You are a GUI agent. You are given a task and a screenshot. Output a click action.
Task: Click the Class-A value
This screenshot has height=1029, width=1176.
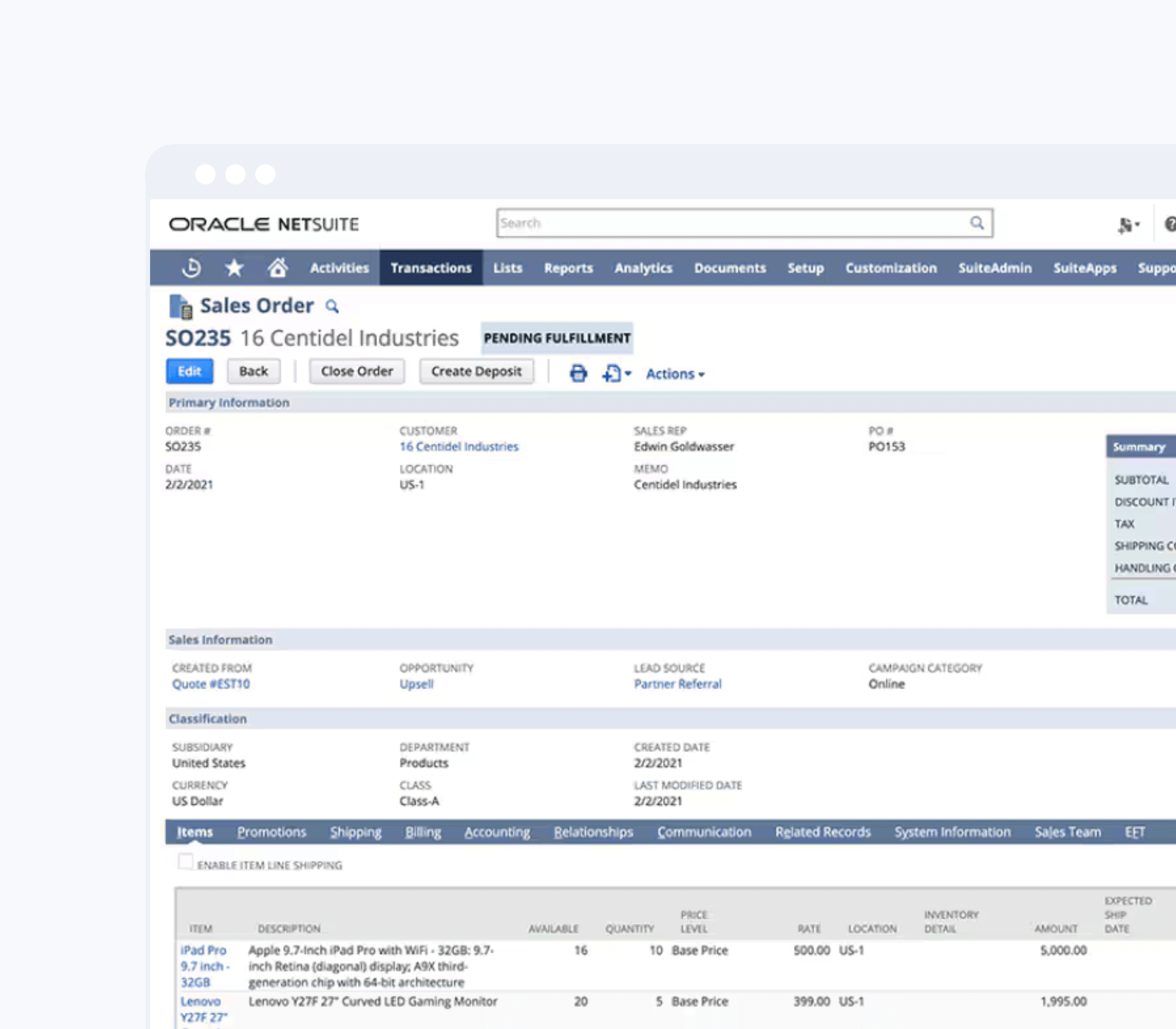pyautogui.click(x=419, y=801)
